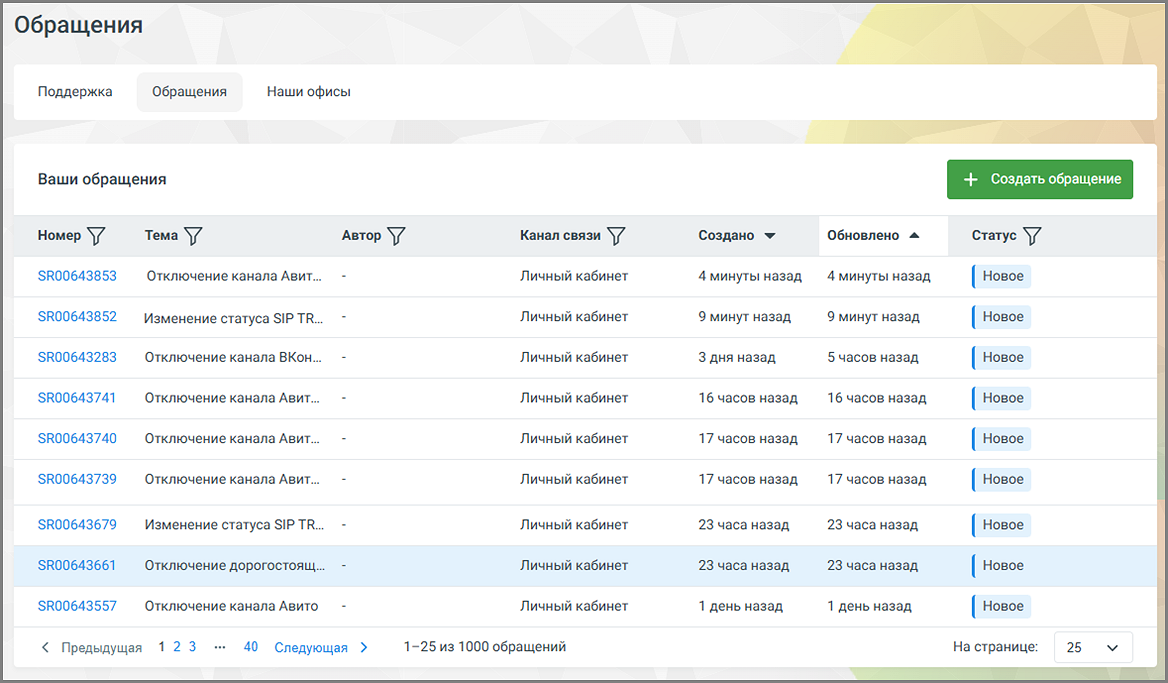Screen dimensions: 1168x683
Task: Click the Новое status badge for SR00643853
Action: click(x=1002, y=276)
